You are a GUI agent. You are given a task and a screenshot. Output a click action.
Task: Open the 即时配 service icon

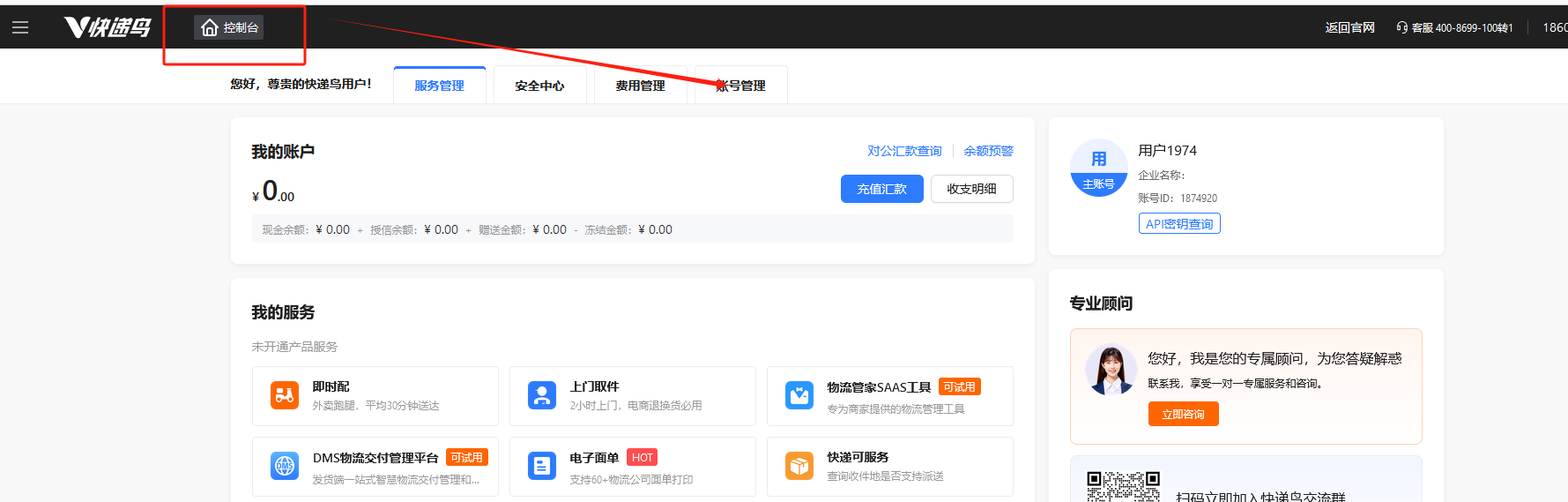pyautogui.click(x=285, y=395)
